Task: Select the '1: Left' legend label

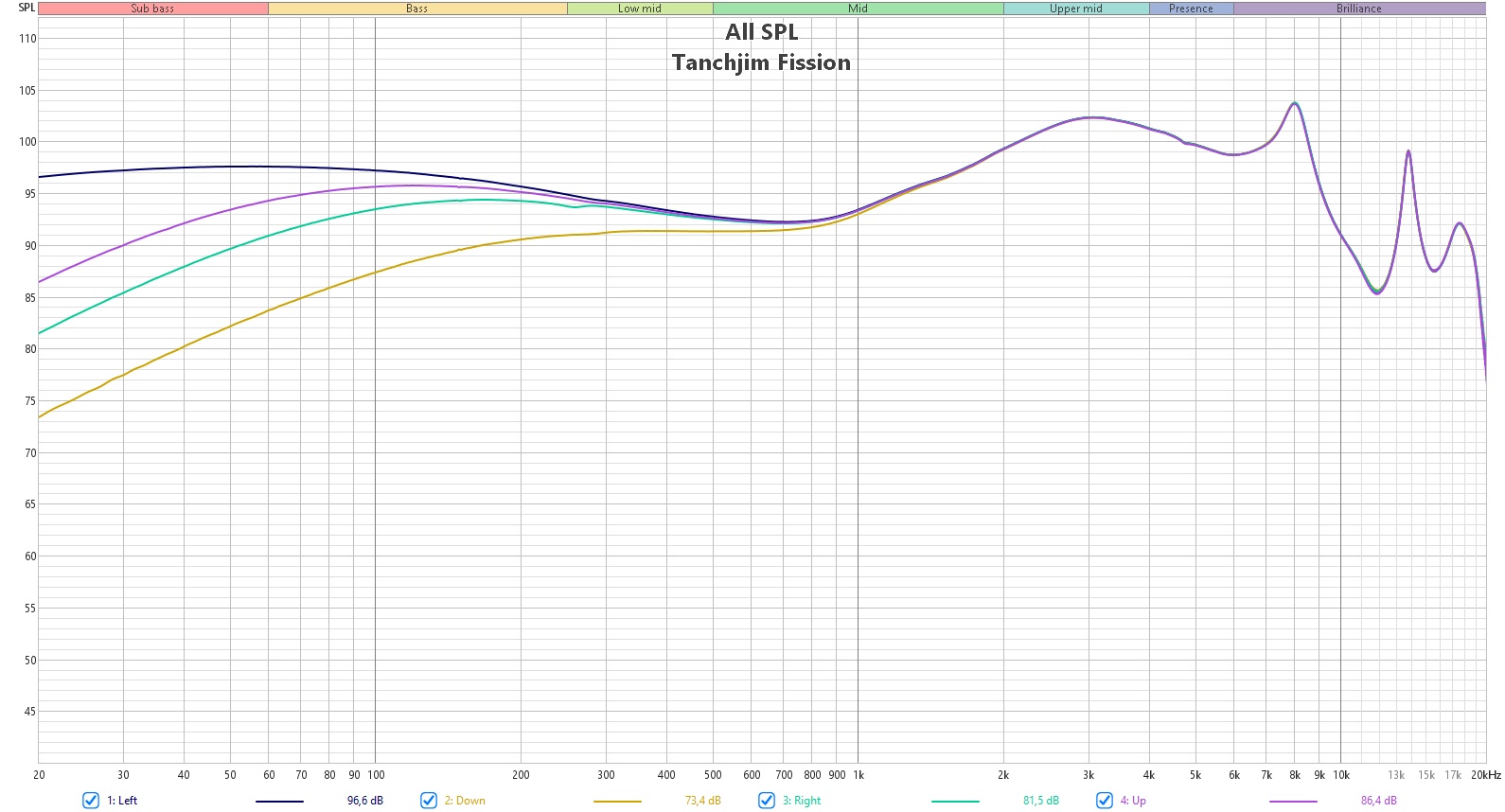Action: coord(122,801)
